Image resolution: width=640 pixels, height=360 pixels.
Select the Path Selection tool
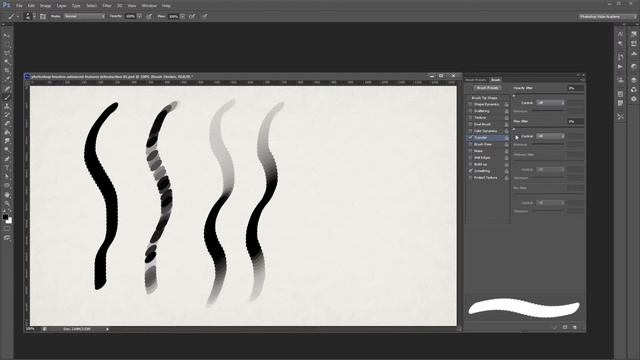[7, 176]
